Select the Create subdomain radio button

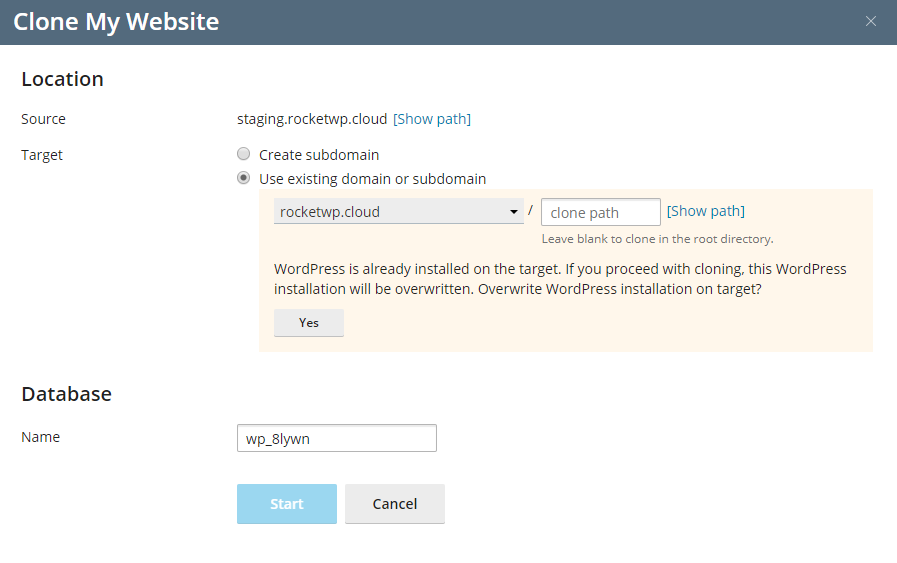[x=243, y=155]
